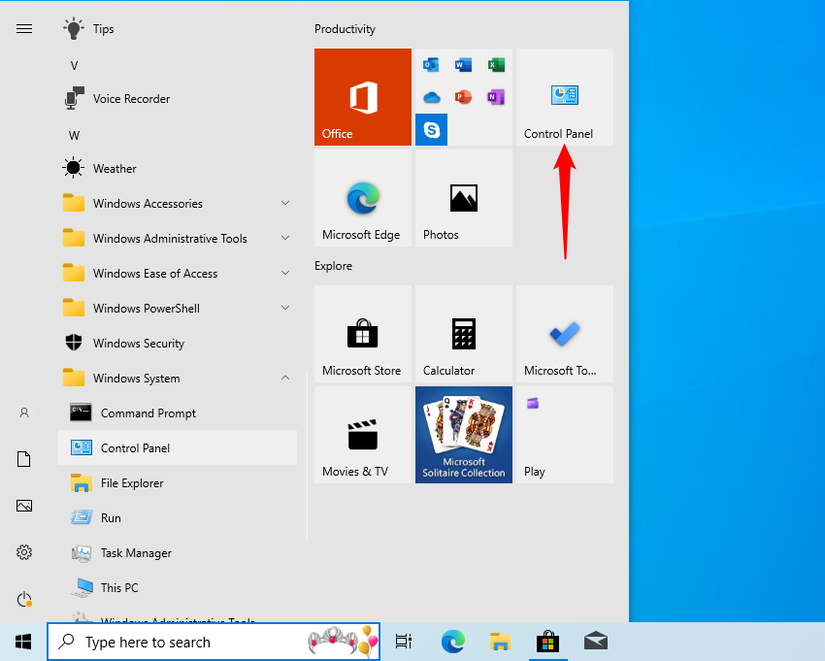Open the Photos tile
Viewport: 825px width, 661px height.
click(463, 198)
